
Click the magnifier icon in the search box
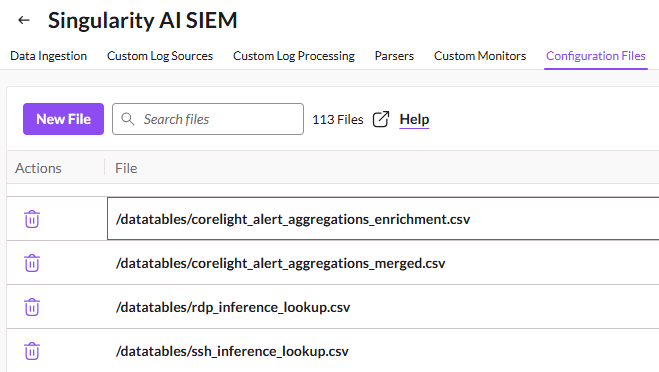(x=128, y=119)
